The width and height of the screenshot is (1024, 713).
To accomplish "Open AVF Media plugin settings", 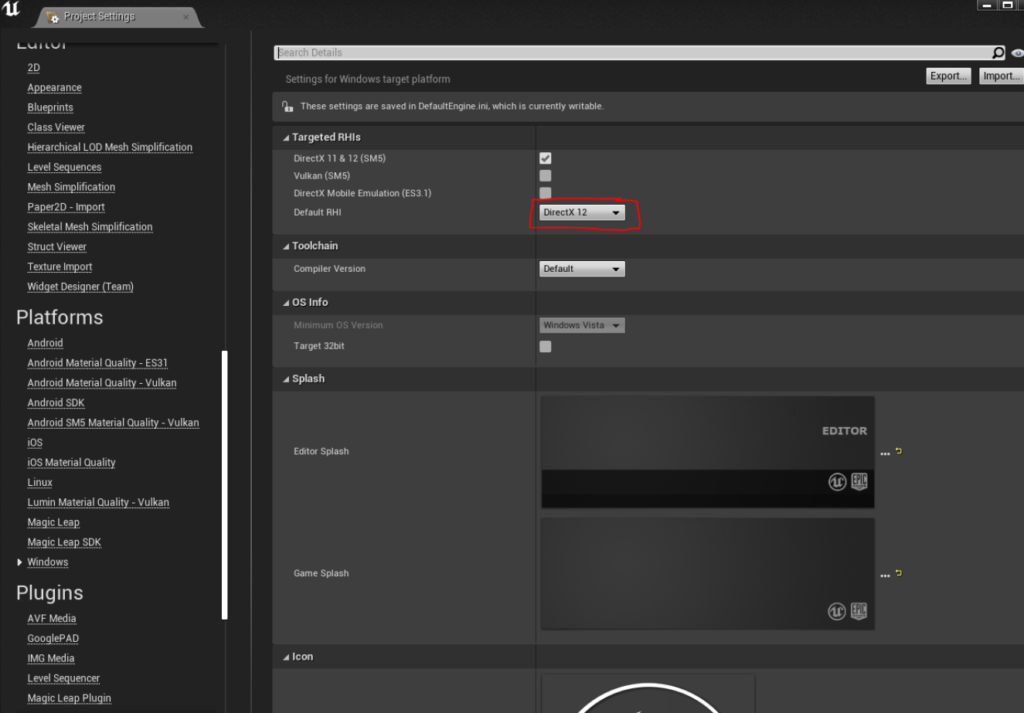I will 52,619.
